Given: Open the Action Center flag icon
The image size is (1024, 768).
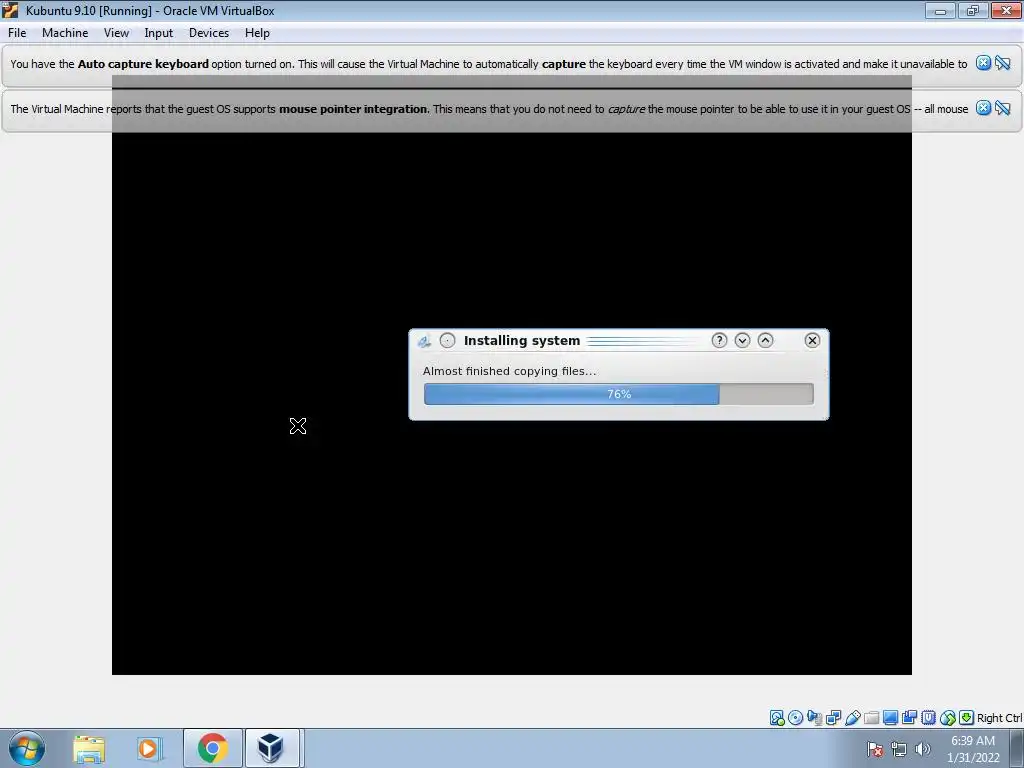Looking at the screenshot, I should (x=875, y=749).
